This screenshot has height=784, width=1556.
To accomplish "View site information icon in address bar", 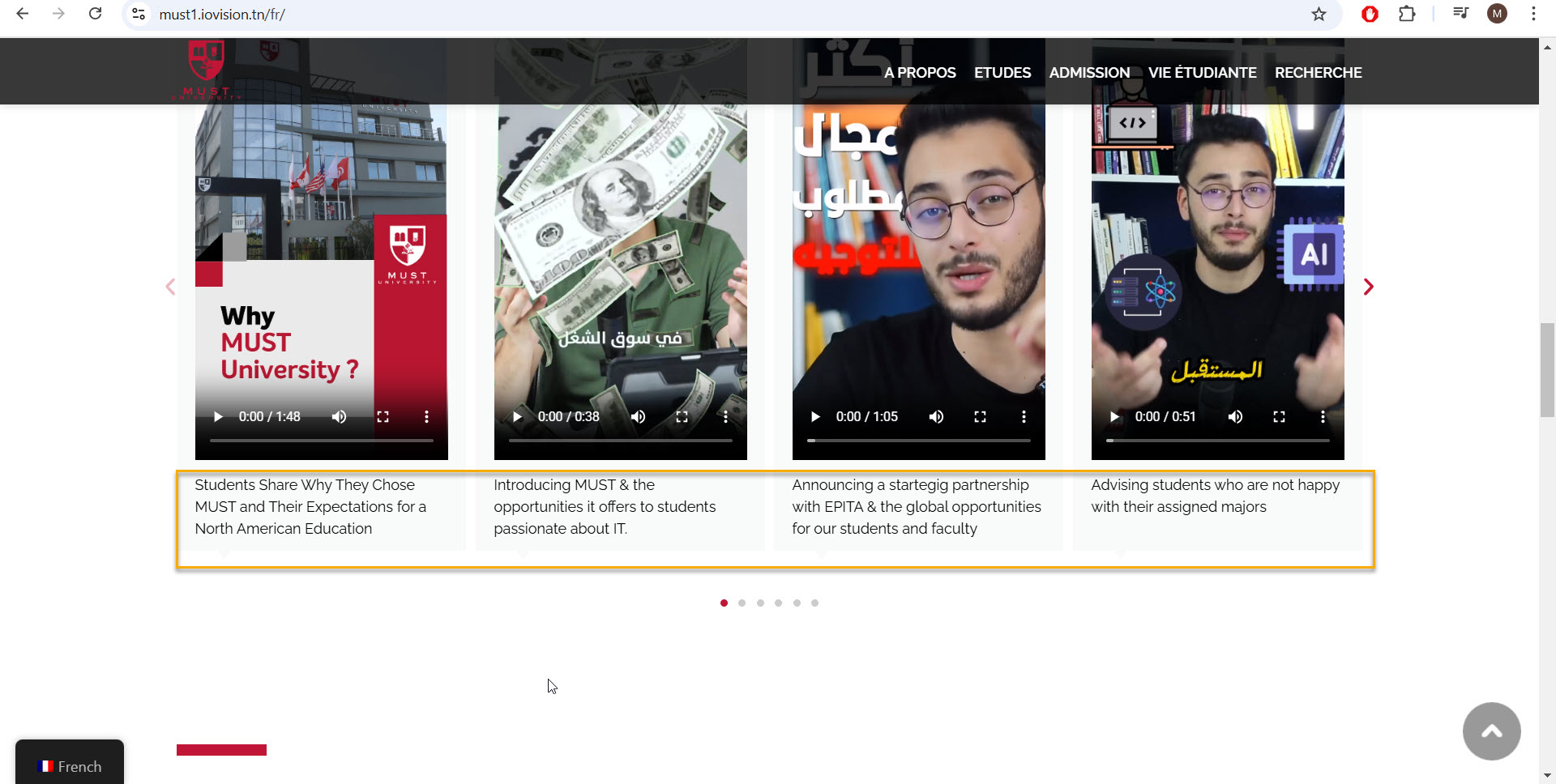I will pos(139,14).
